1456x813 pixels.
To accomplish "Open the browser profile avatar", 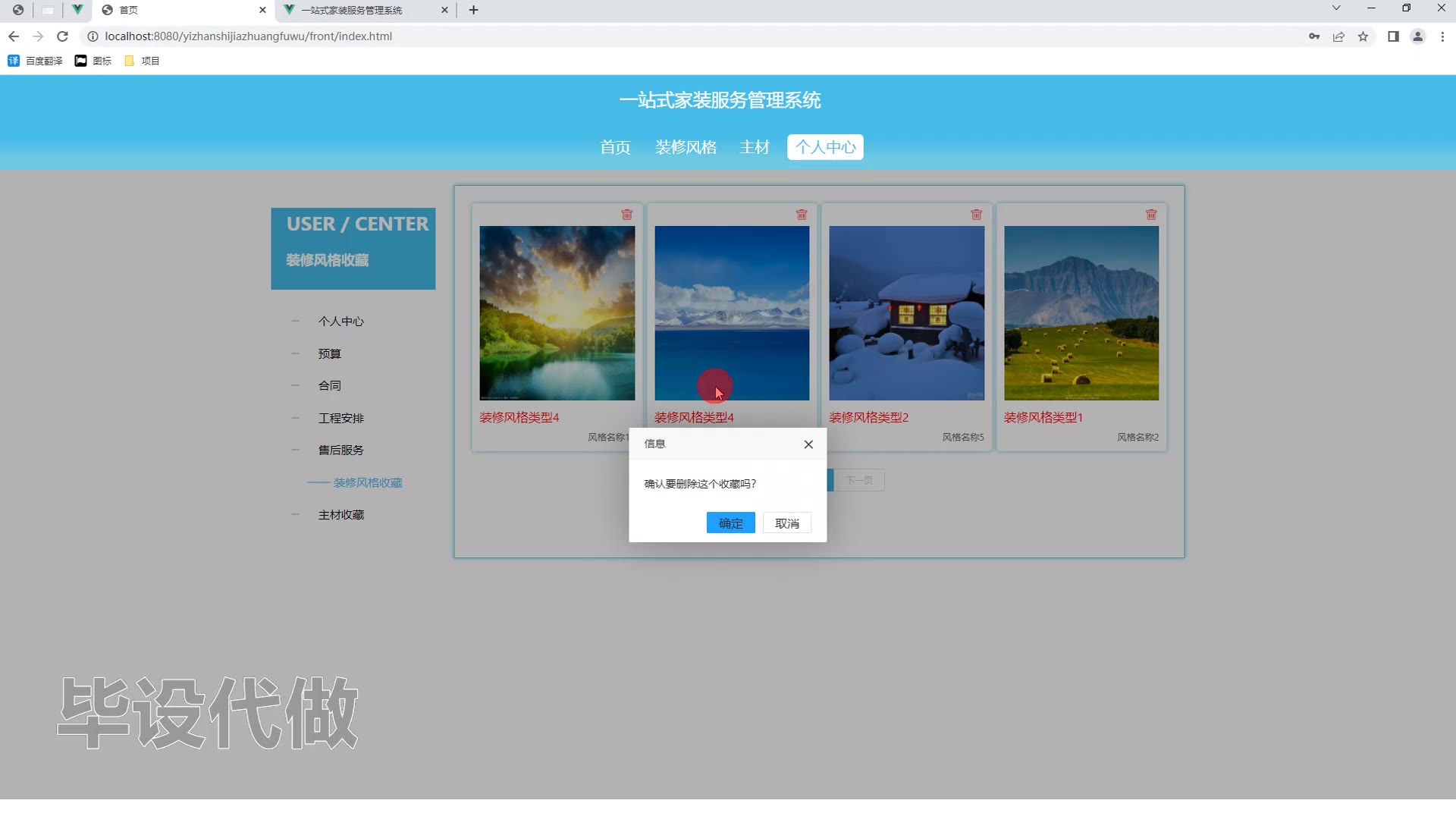I will pos(1417,36).
